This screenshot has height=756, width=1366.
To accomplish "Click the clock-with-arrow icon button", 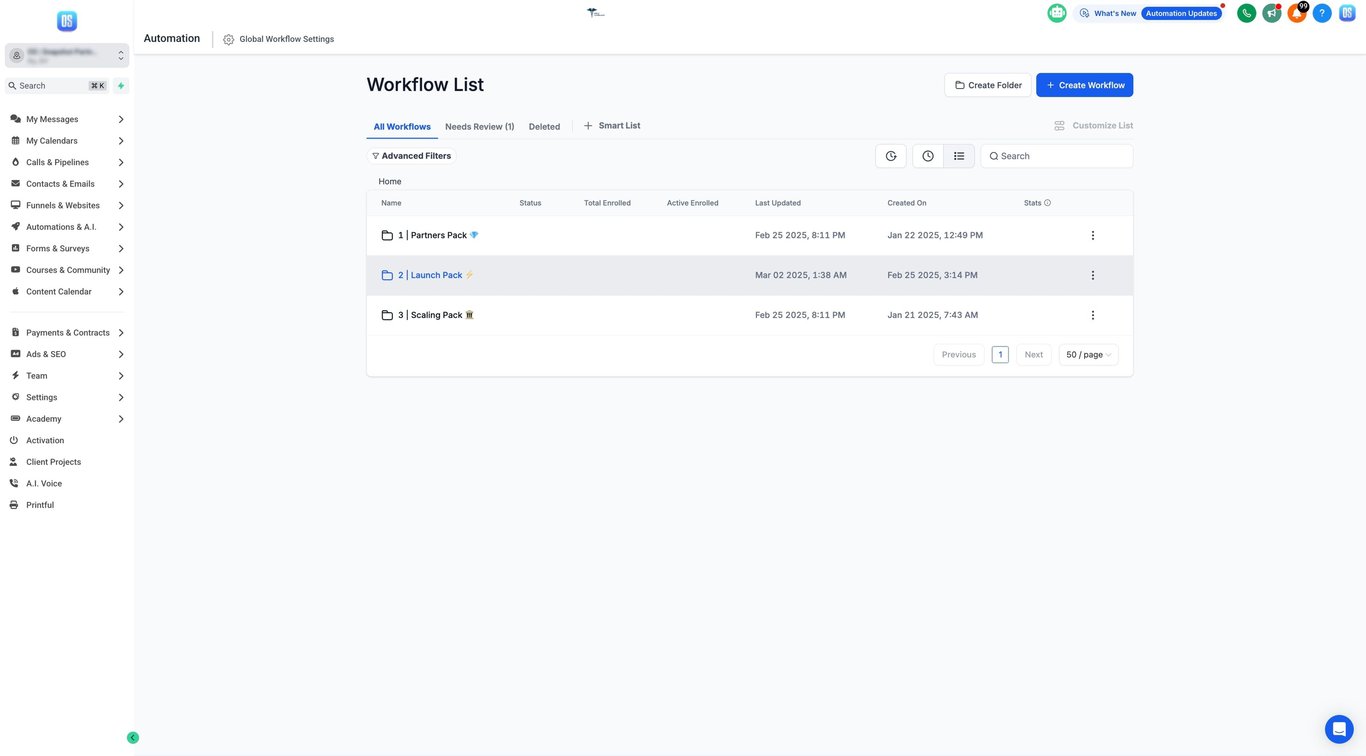I will 891,156.
